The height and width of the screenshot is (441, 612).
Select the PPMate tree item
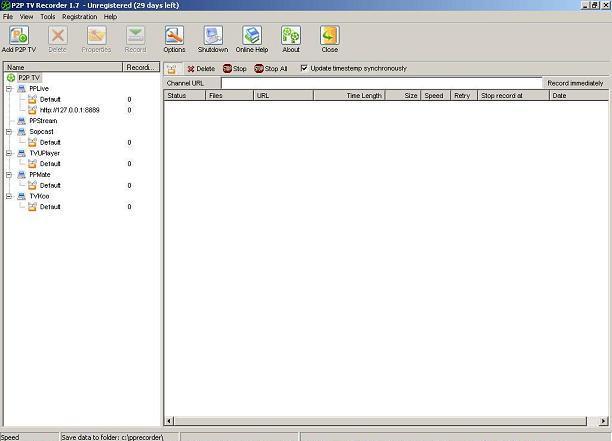[x=40, y=175]
